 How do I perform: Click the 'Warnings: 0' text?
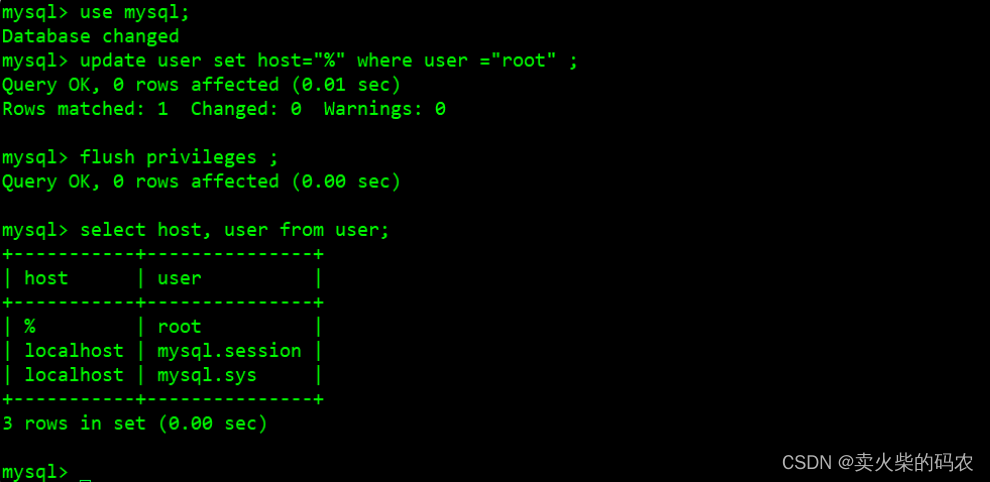click(x=385, y=109)
